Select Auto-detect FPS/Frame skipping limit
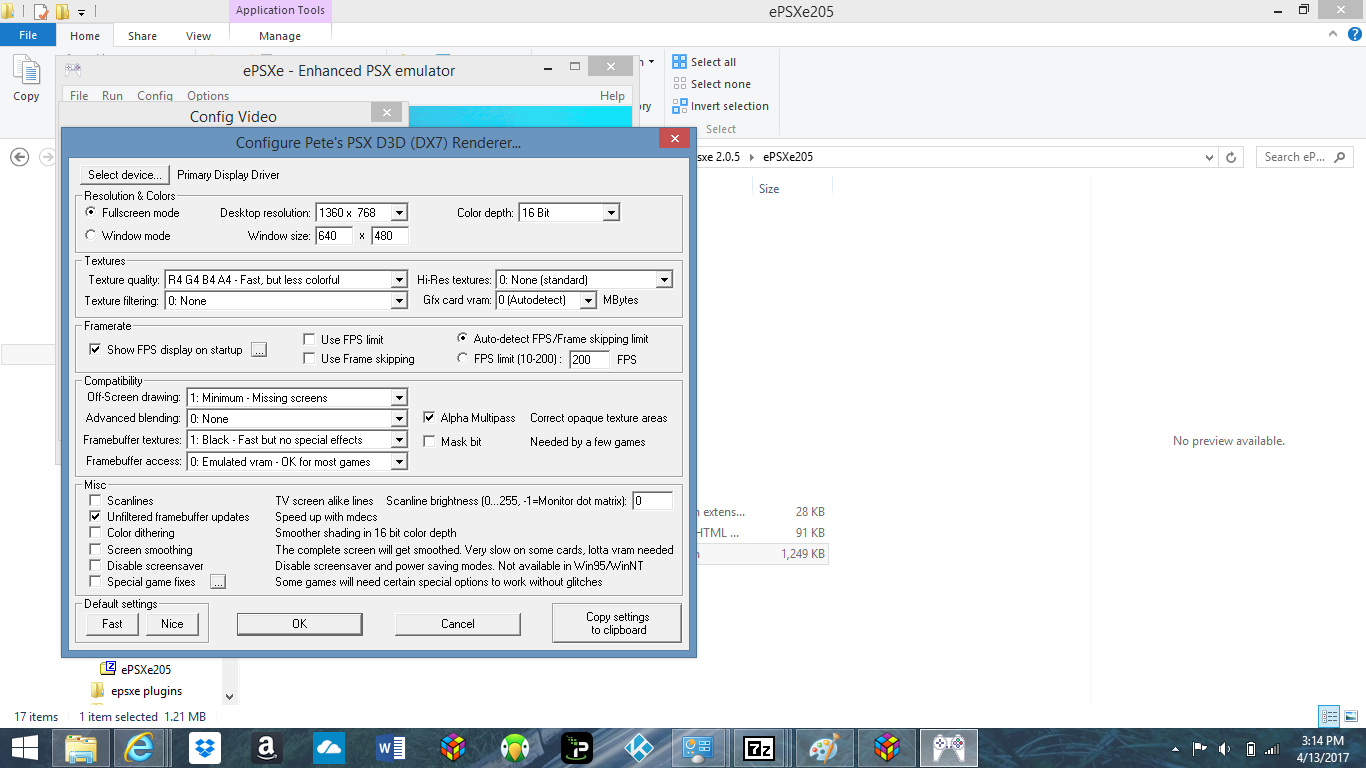This screenshot has width=1366, height=768. tap(462, 339)
